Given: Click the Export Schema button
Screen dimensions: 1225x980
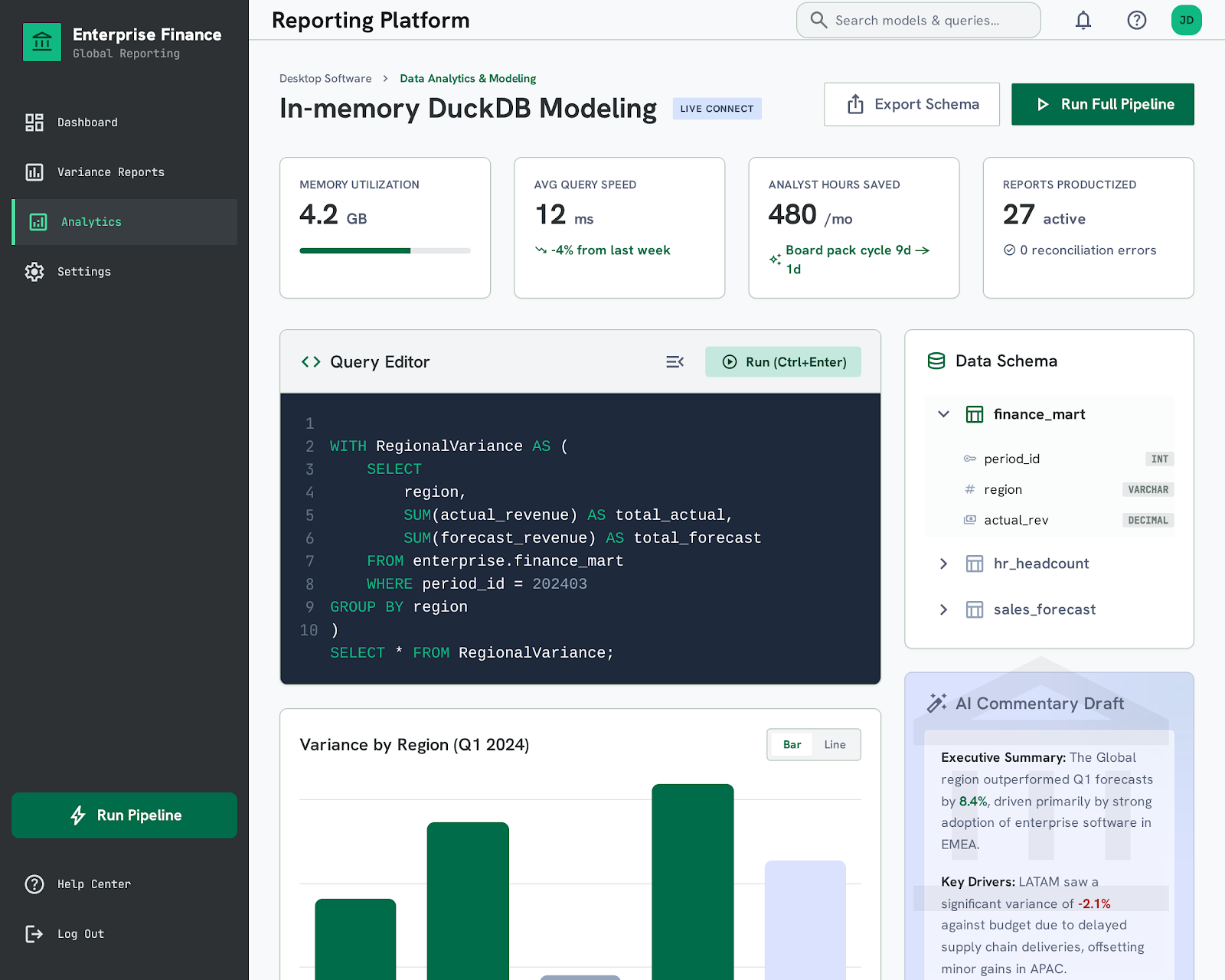Looking at the screenshot, I should tap(912, 104).
